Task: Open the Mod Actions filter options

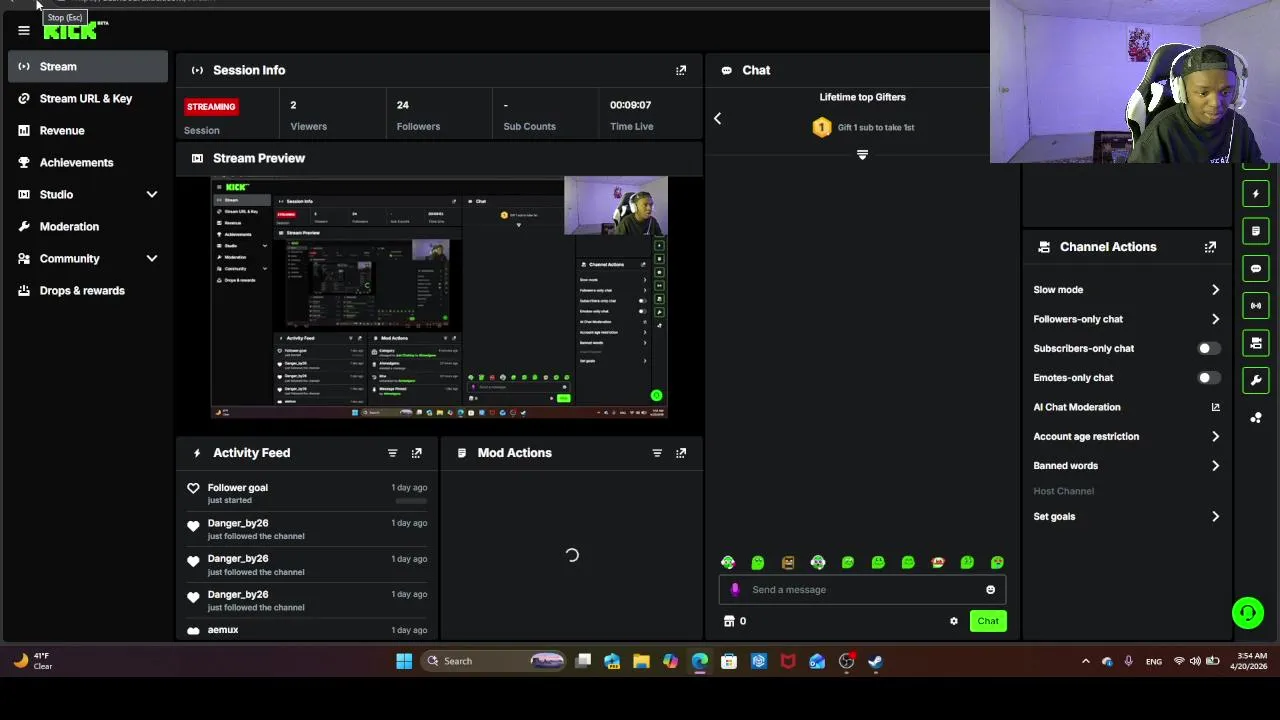Action: click(657, 453)
